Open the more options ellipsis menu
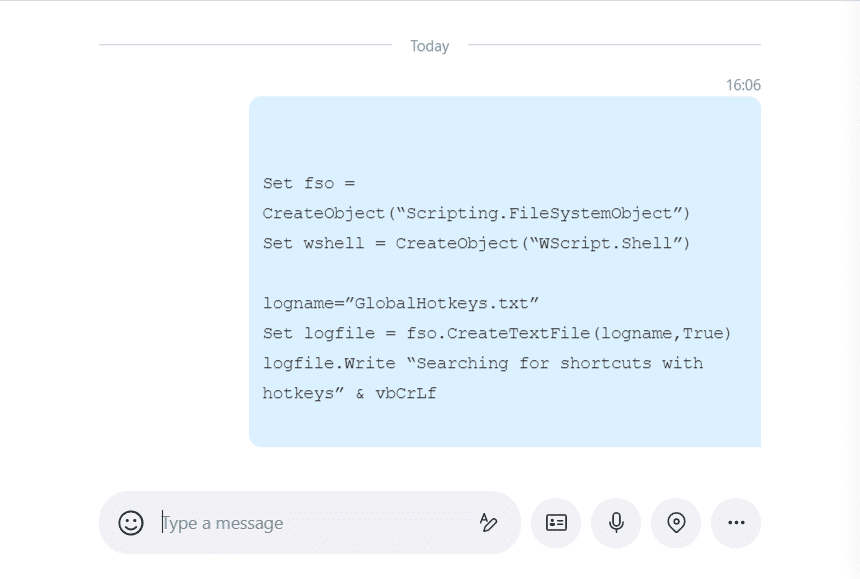 coord(736,522)
